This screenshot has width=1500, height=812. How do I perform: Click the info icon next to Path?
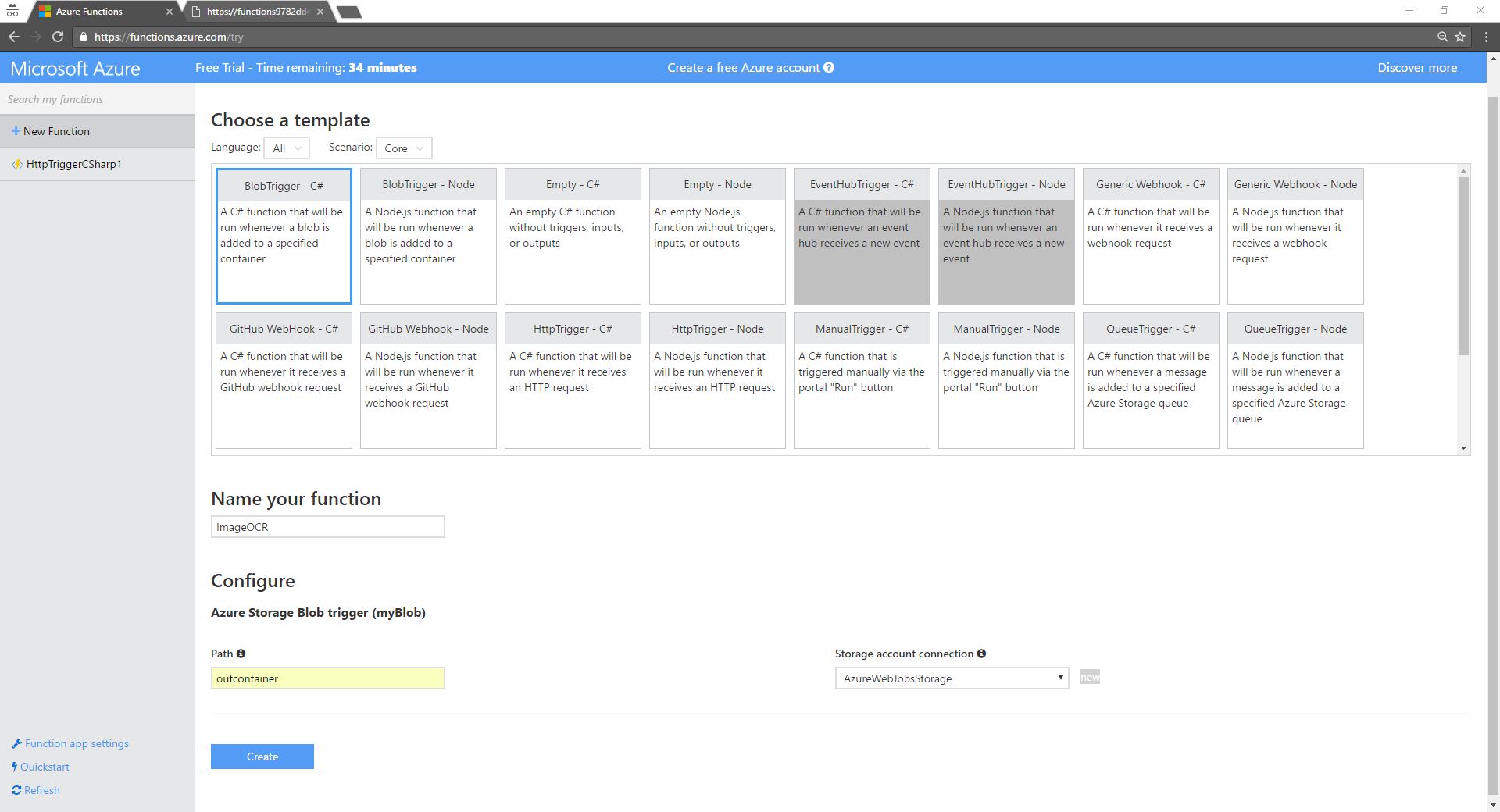pos(241,654)
